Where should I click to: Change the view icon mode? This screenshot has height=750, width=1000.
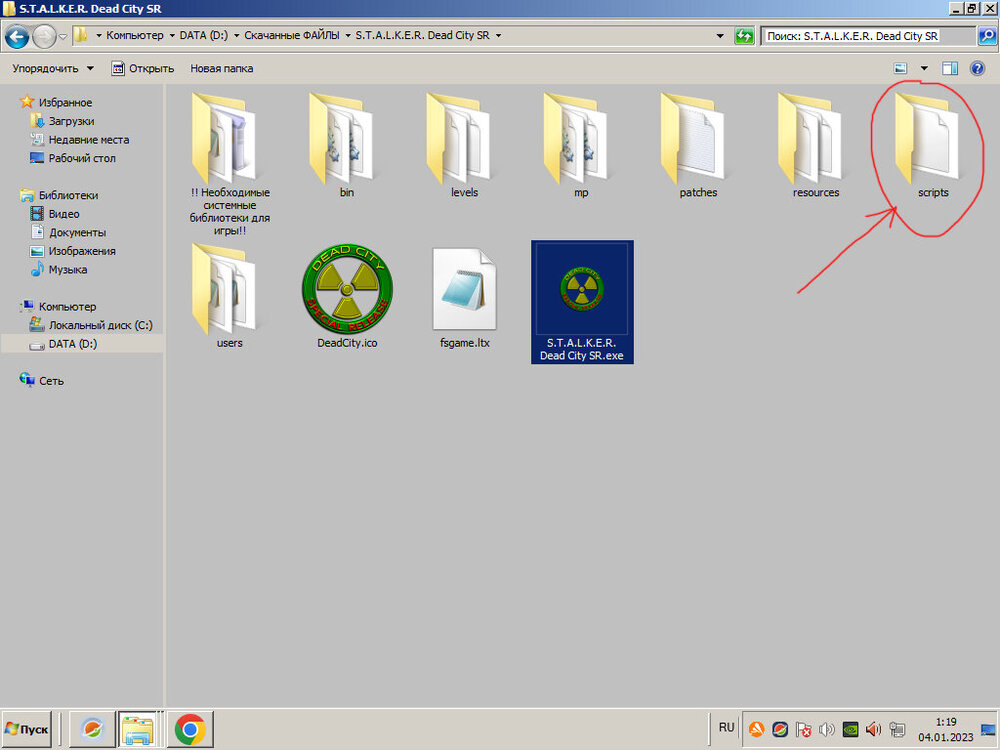(x=901, y=68)
